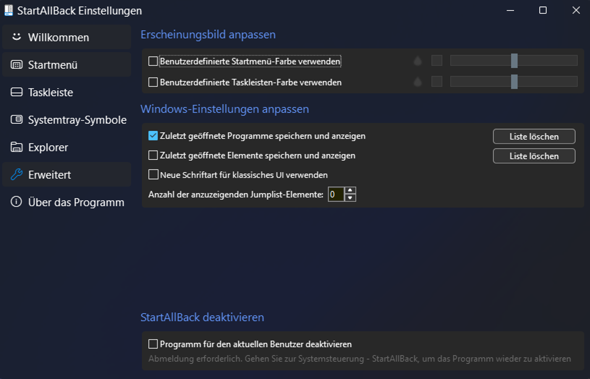Click the smiley icon beside Willkommen
The height and width of the screenshot is (379, 590).
[16, 37]
